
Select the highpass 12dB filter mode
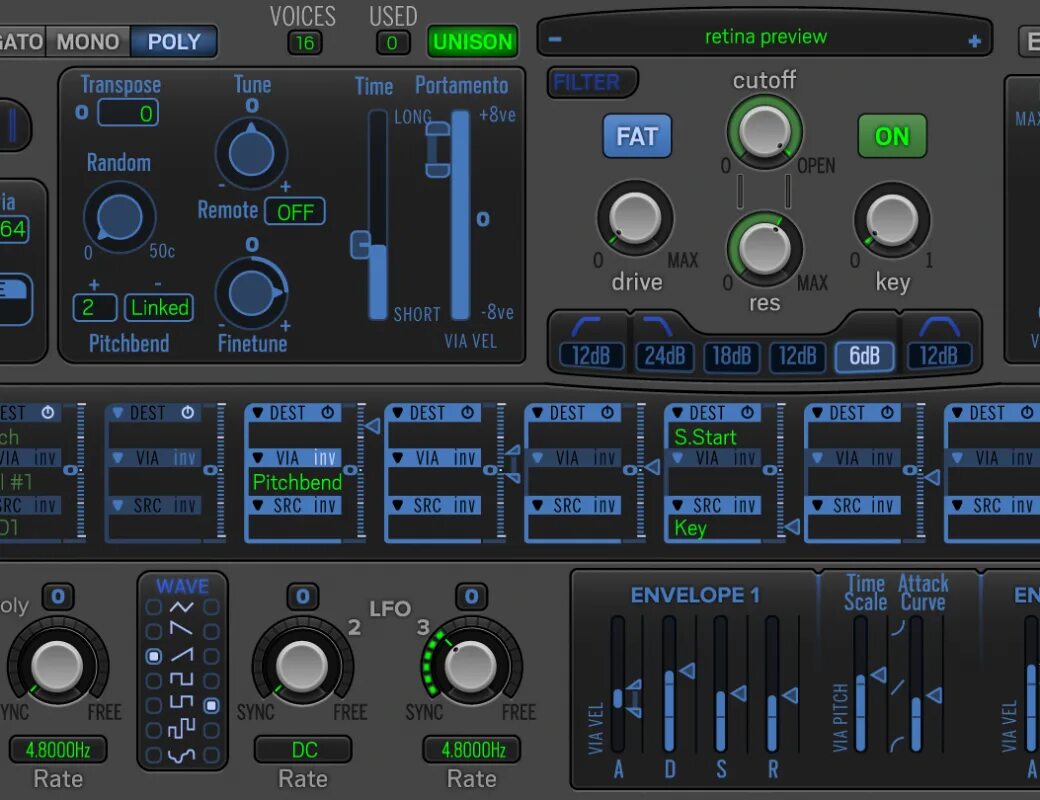click(591, 356)
